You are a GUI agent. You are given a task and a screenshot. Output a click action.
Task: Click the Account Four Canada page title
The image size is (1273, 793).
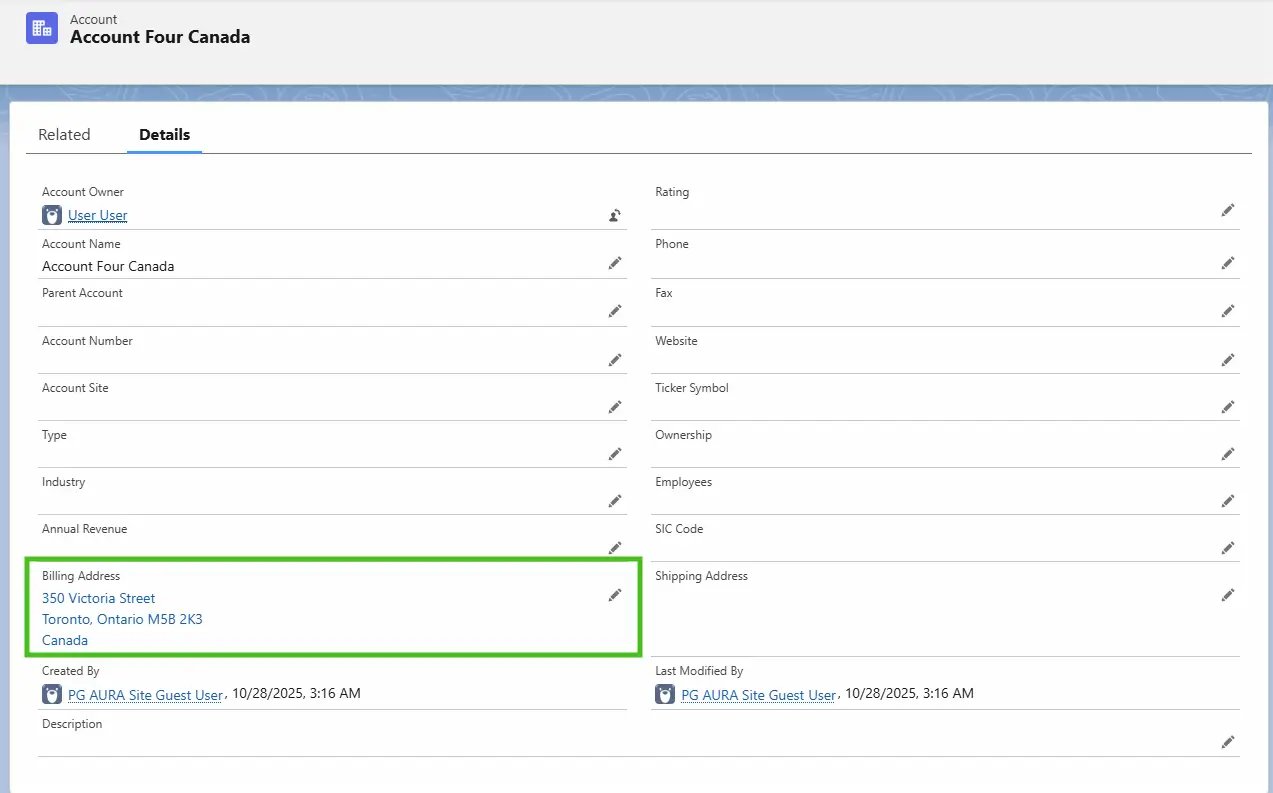(x=160, y=37)
